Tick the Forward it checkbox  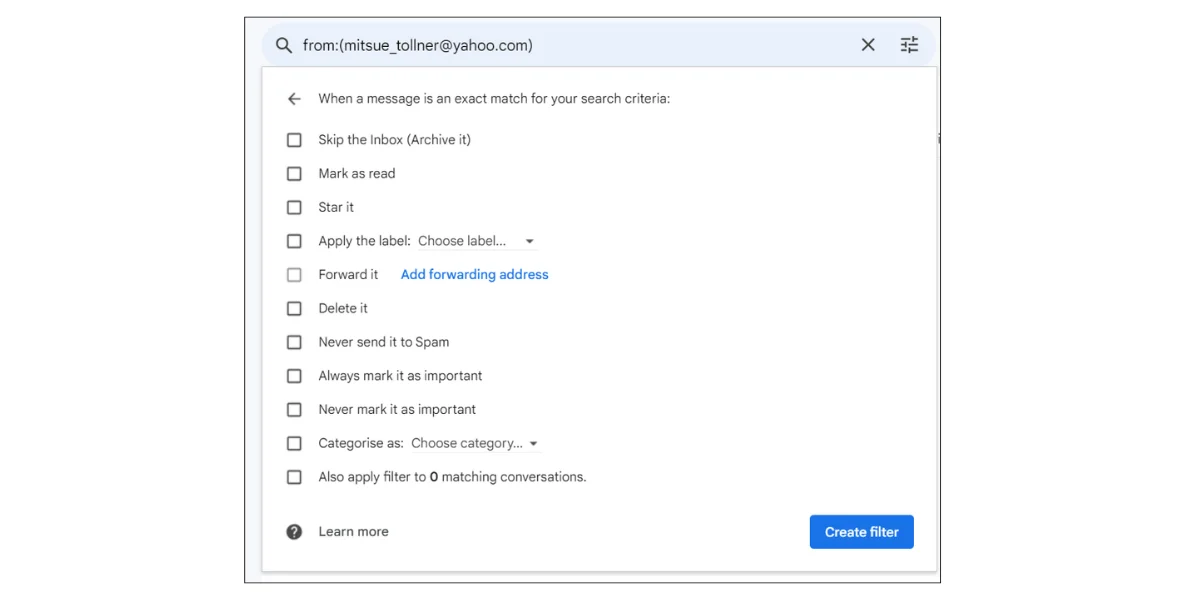coord(294,275)
